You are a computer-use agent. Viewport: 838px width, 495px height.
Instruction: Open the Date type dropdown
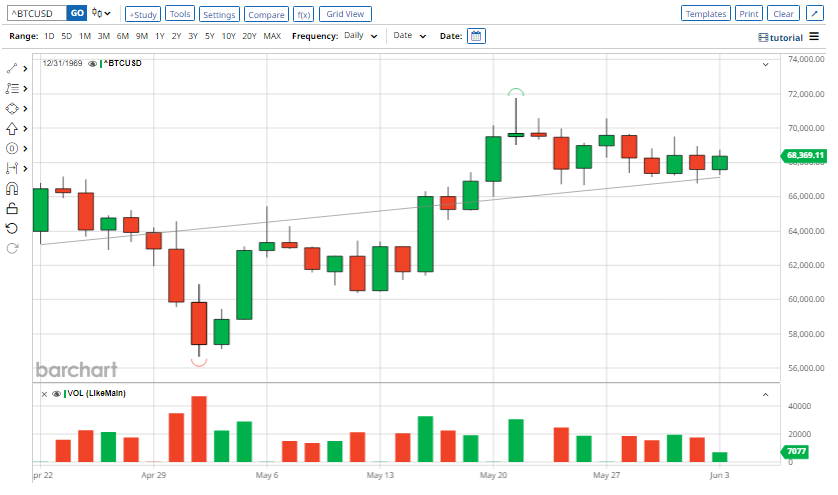[x=409, y=36]
